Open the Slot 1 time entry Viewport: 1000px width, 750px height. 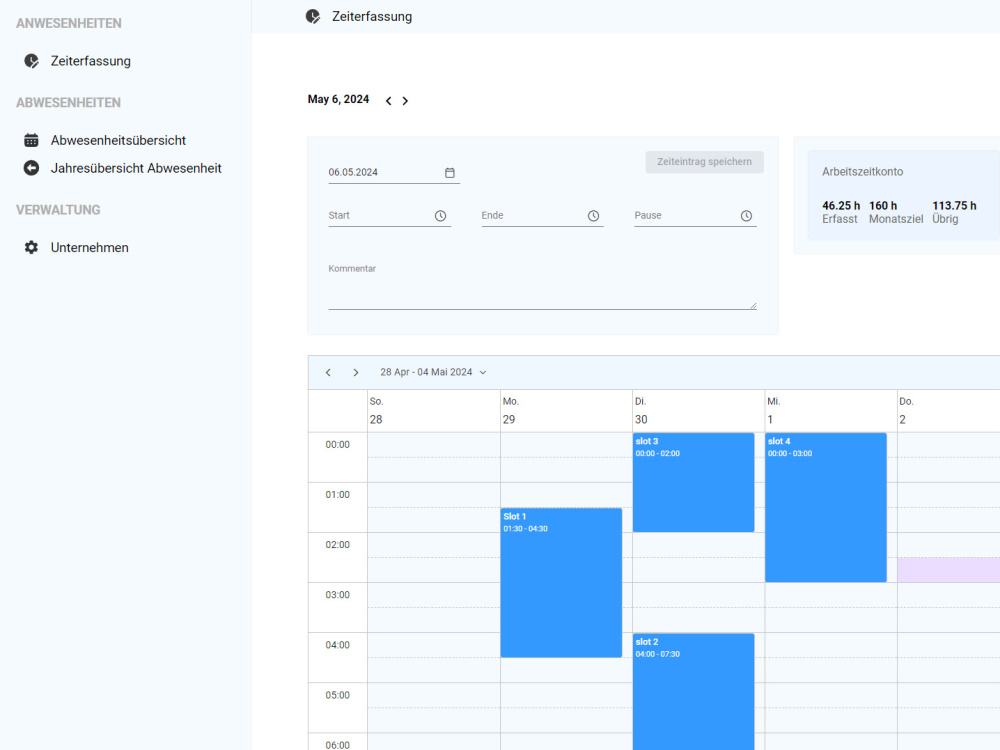561,582
